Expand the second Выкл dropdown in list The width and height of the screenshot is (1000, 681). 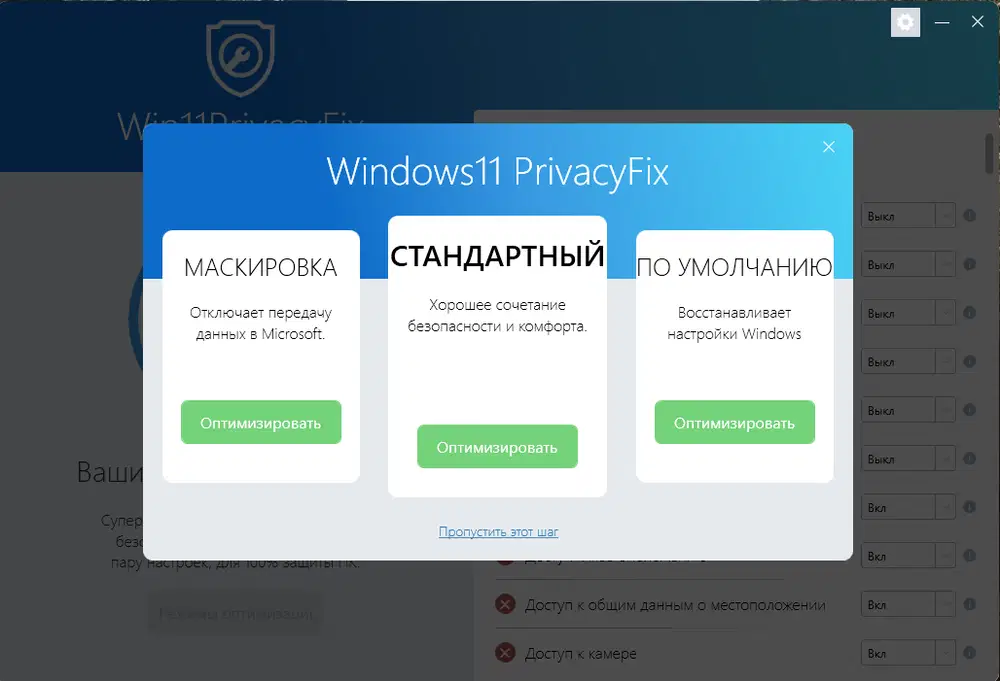[908, 265]
